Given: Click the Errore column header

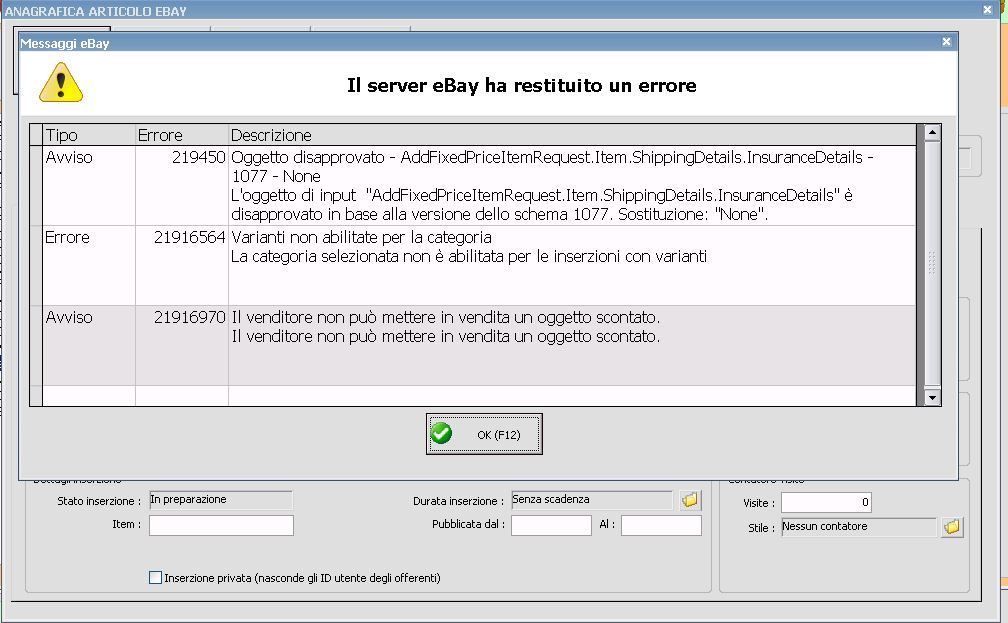Looking at the screenshot, I should [x=182, y=135].
